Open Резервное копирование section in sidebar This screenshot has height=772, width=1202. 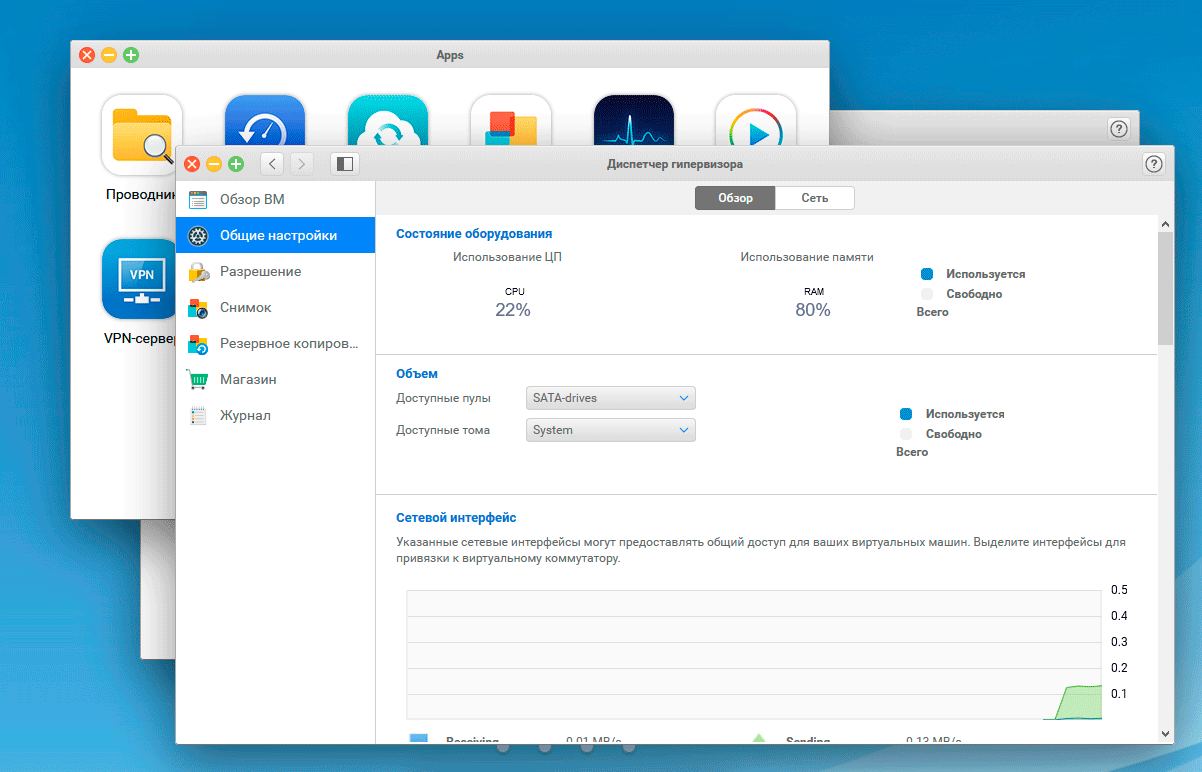275,344
